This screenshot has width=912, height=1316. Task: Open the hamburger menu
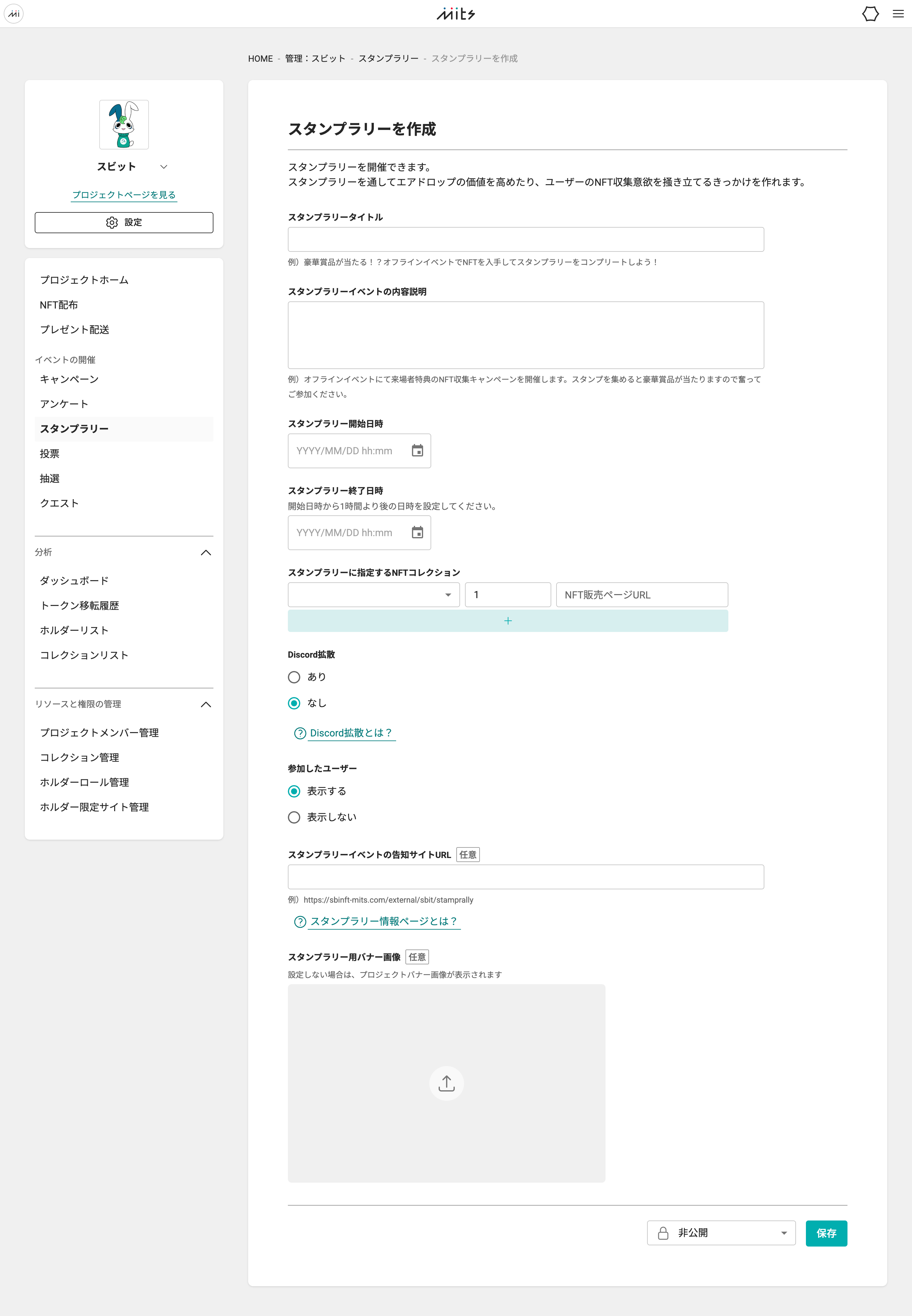click(x=898, y=14)
